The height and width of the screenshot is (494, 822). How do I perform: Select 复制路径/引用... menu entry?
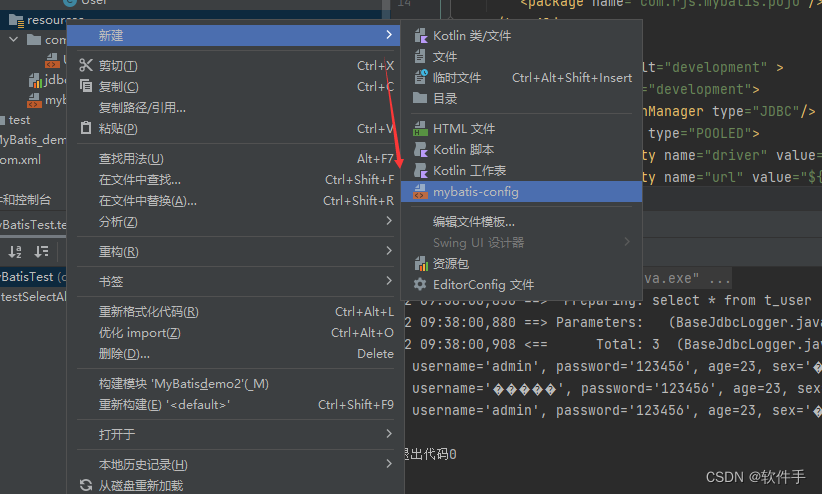point(236,108)
